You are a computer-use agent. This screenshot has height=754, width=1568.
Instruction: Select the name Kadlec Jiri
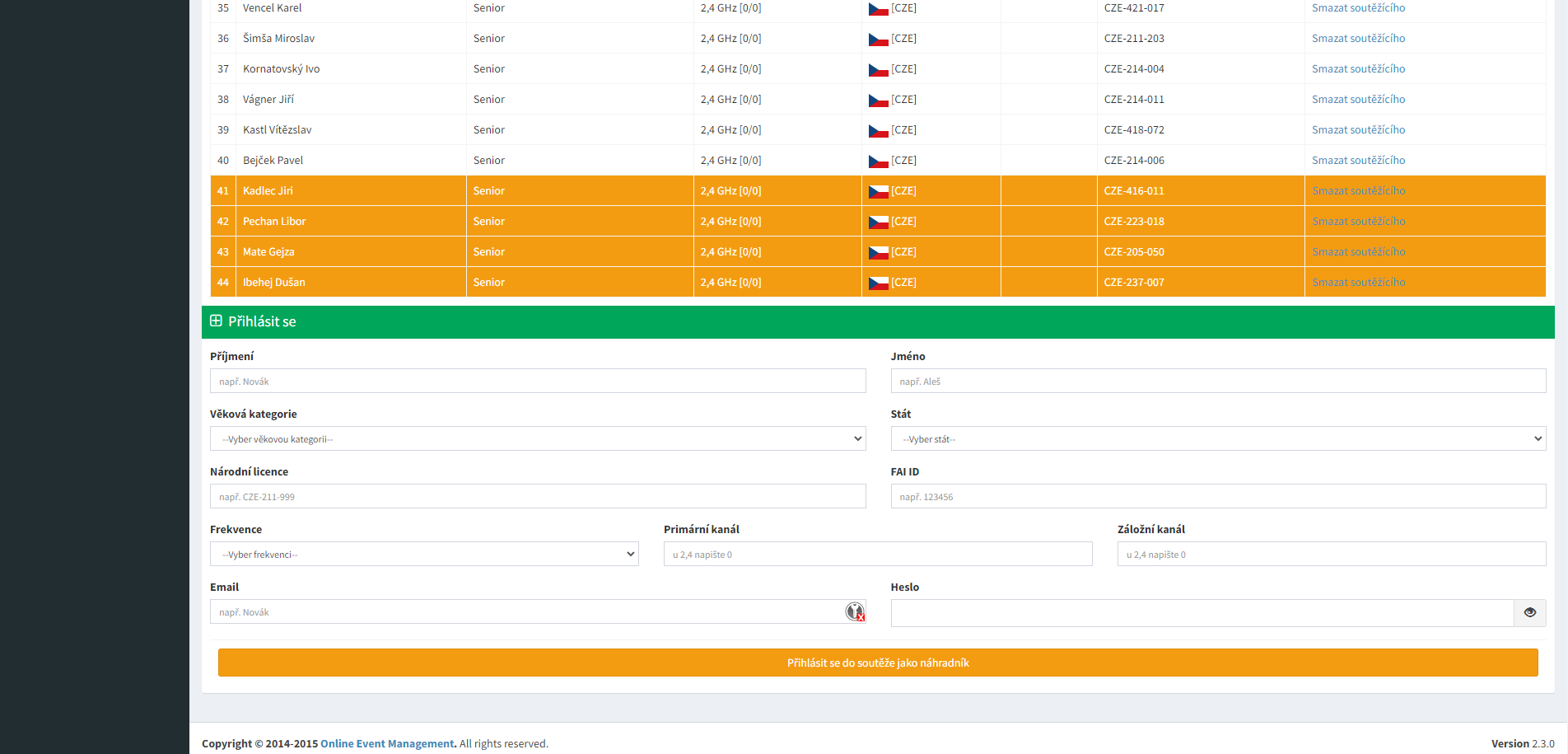coord(268,190)
